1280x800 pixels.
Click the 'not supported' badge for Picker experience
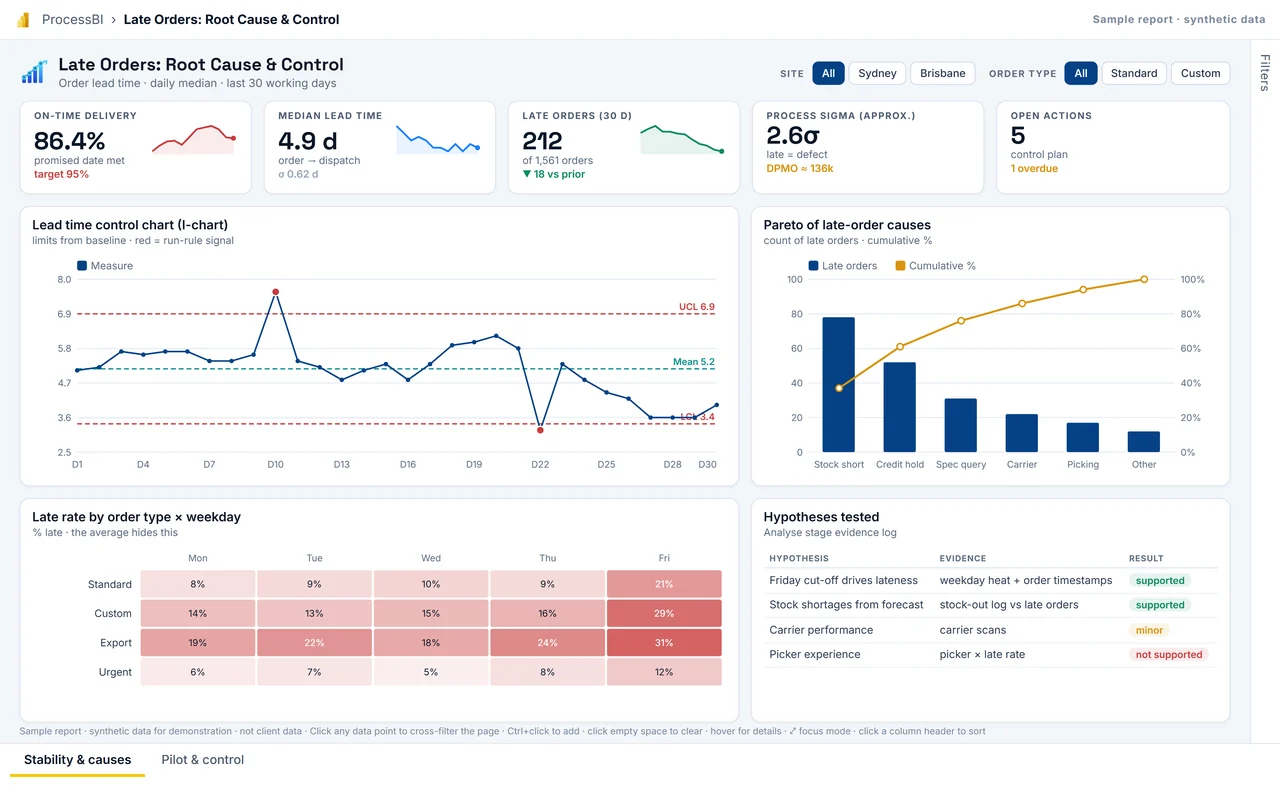[x=1169, y=655]
